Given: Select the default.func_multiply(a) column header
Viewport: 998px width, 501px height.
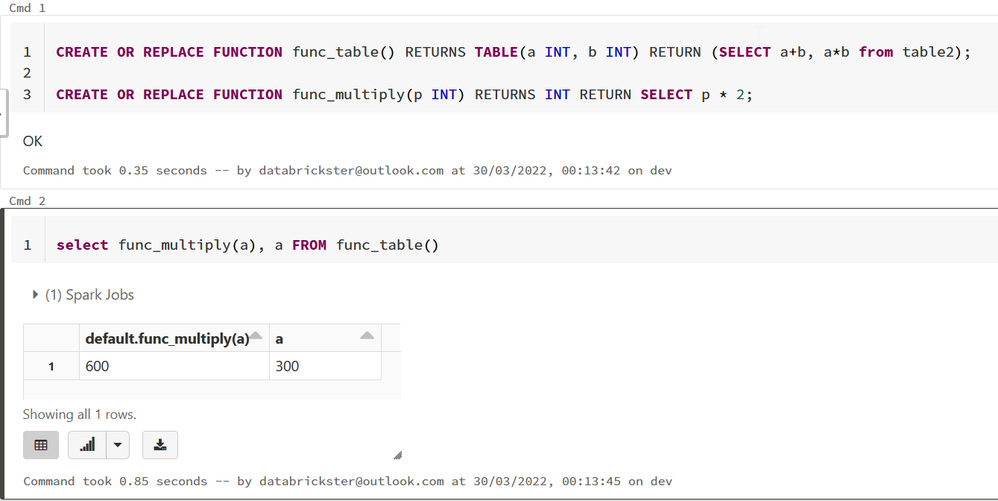Looking at the screenshot, I should coord(166,339).
